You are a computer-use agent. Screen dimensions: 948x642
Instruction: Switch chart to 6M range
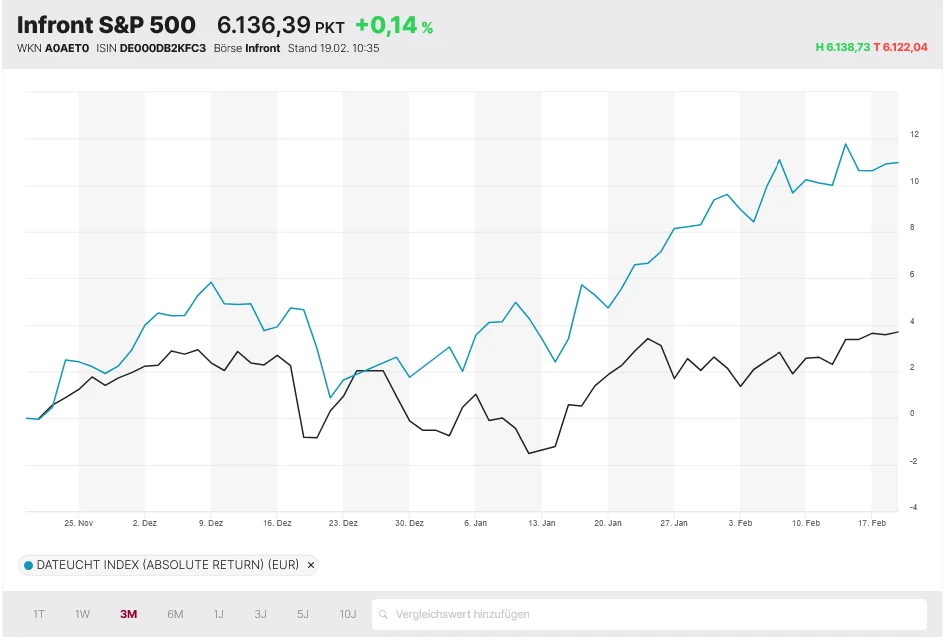pyautogui.click(x=175, y=614)
